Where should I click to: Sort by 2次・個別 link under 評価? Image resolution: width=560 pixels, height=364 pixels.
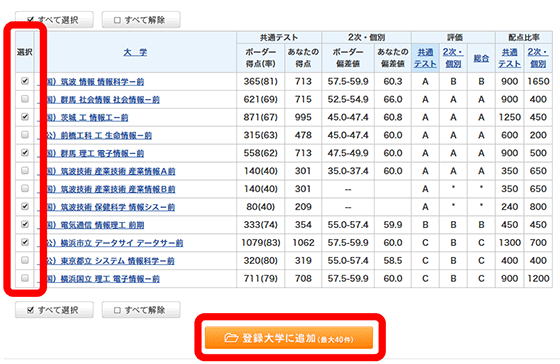453,58
